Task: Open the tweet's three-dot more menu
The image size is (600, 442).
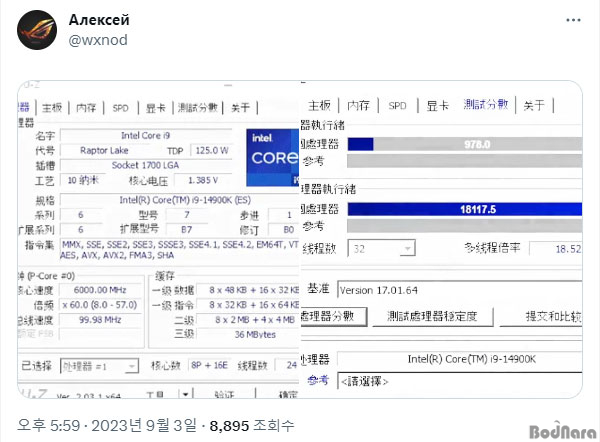Action: coord(573,20)
